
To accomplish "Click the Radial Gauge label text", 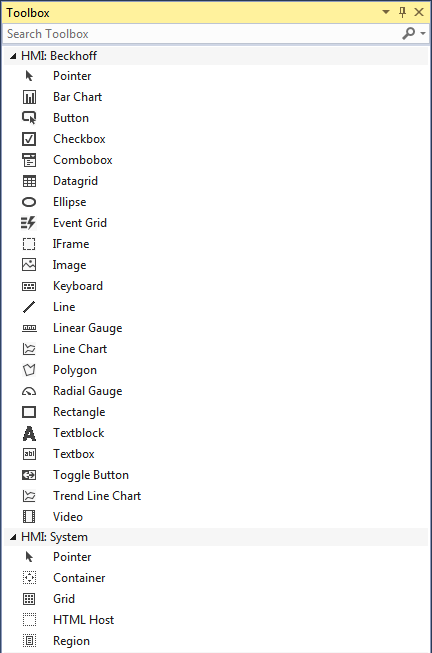I will click(x=87, y=391).
